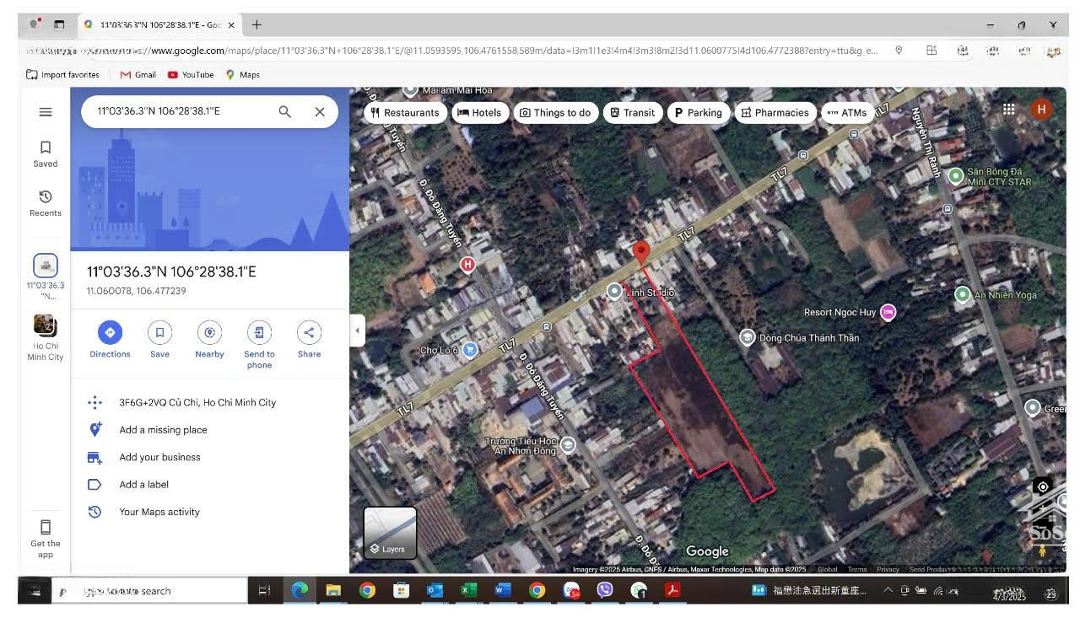Open Microsoft Edge from the taskbar
Screen dimensions: 1080x618
pos(299,591)
